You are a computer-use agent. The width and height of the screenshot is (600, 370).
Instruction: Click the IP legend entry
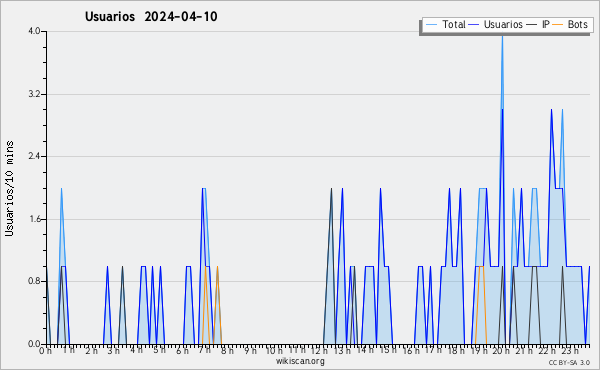point(538,25)
